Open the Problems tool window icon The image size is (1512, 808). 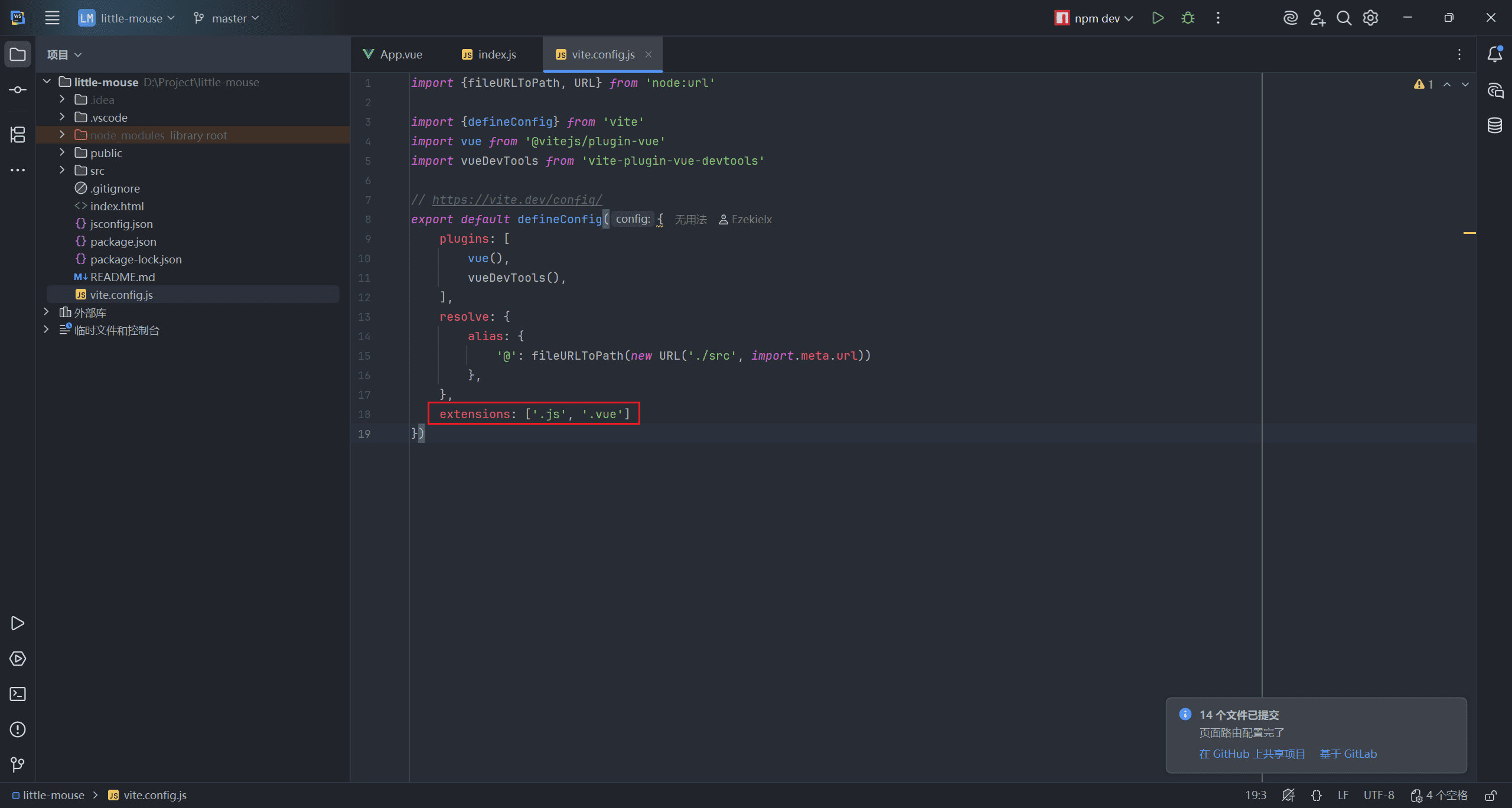point(18,729)
